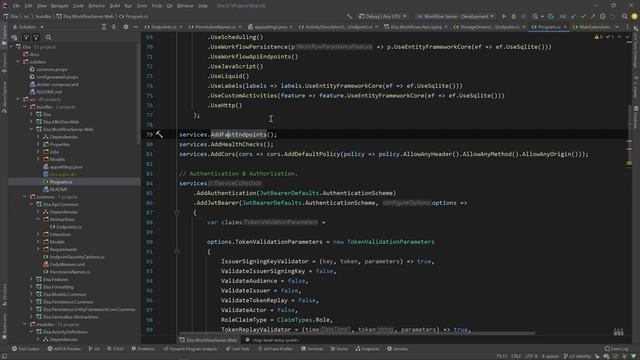Click the Expand All icon in Solution panel
This screenshot has height=360, width=640.
click(104, 27)
